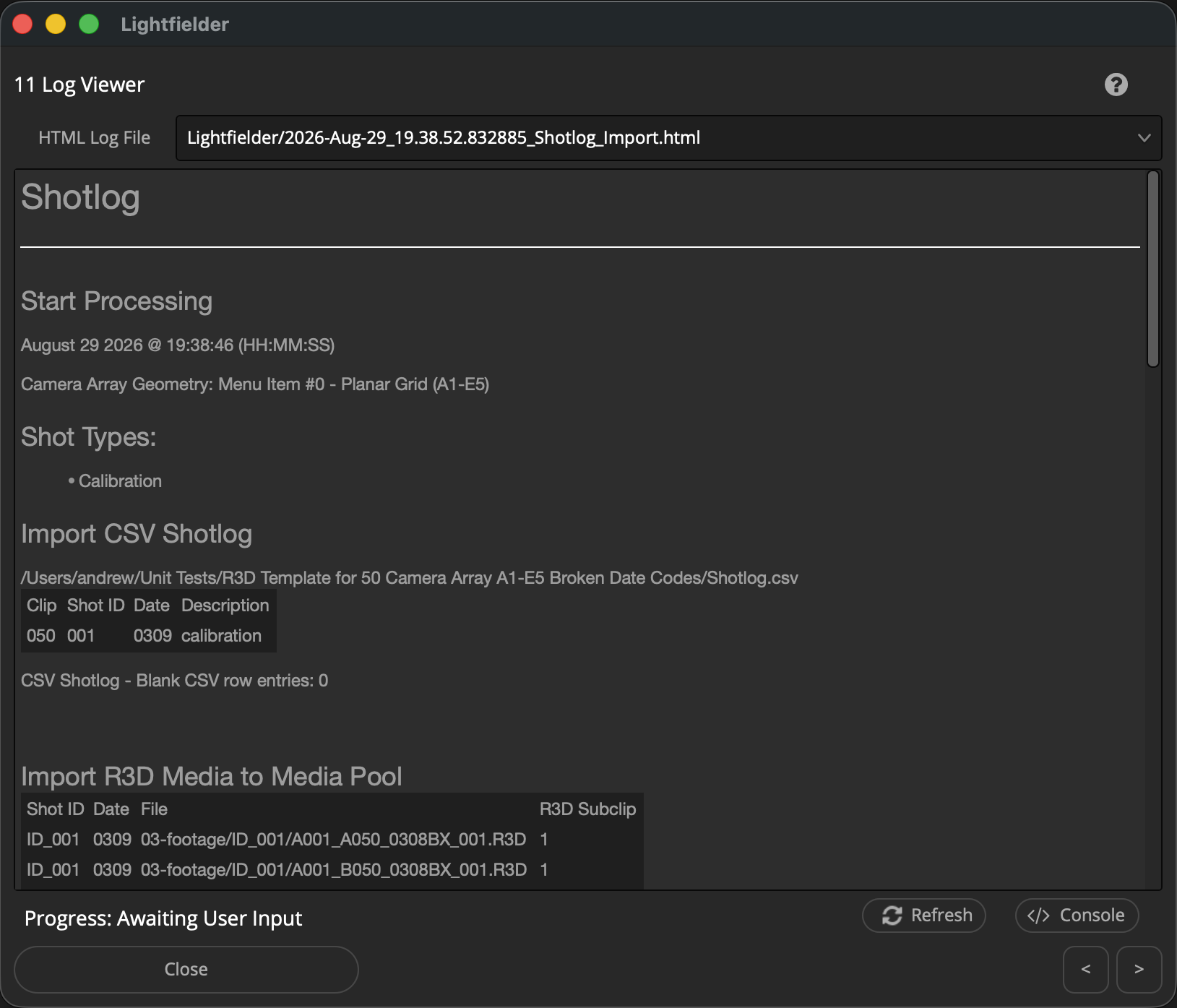The width and height of the screenshot is (1177, 1008).
Task: Click the Progress: Awaiting User Input status
Action: click(163, 918)
